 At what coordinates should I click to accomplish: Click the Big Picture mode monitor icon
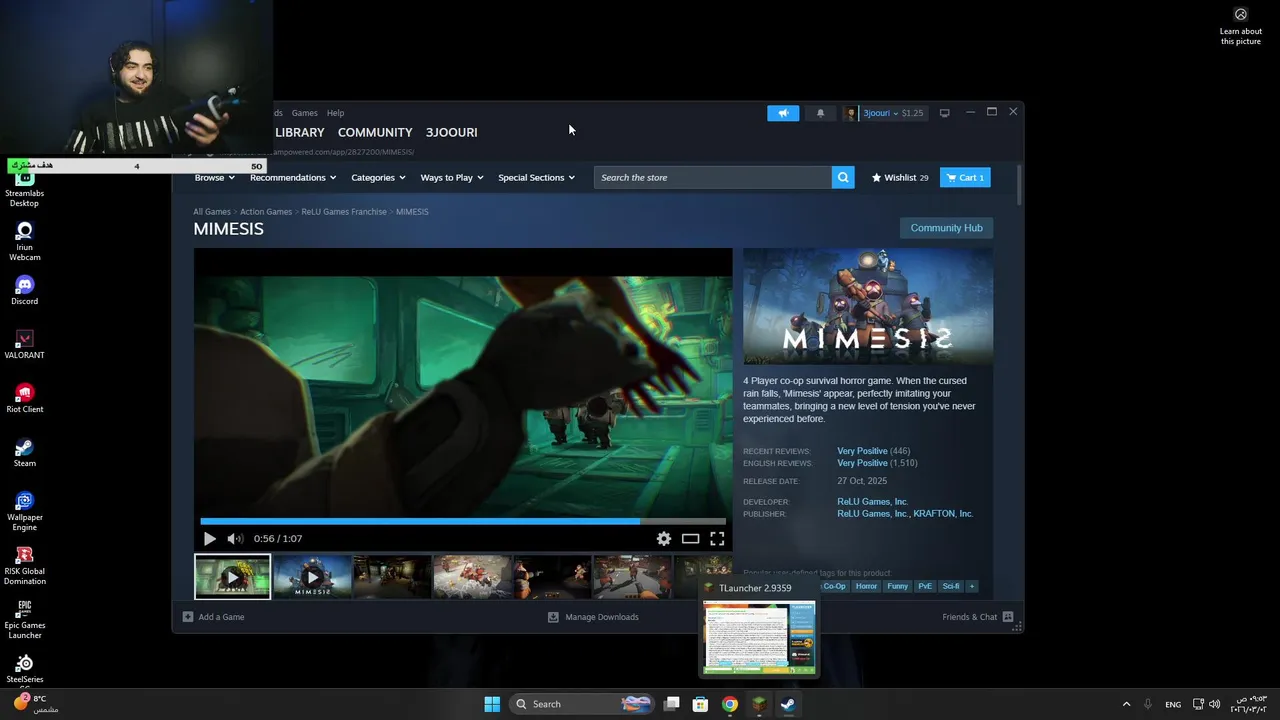point(944,113)
